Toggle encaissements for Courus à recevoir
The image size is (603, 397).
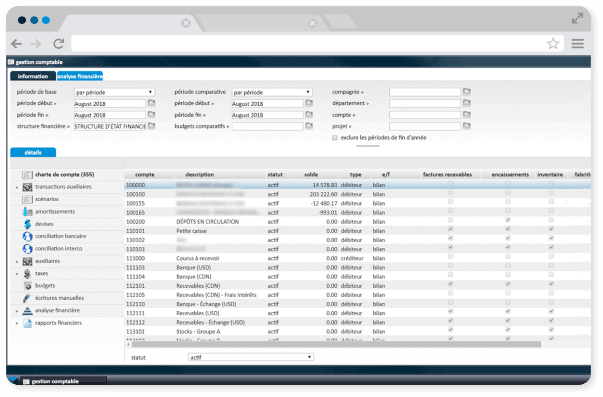508,257
